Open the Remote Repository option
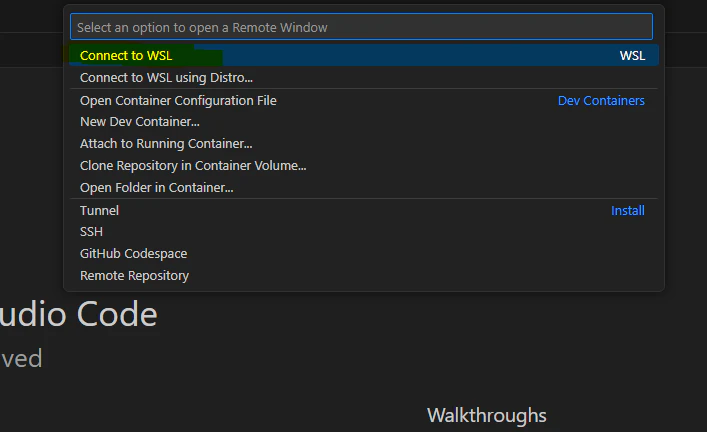This screenshot has width=707, height=432. click(x=364, y=276)
